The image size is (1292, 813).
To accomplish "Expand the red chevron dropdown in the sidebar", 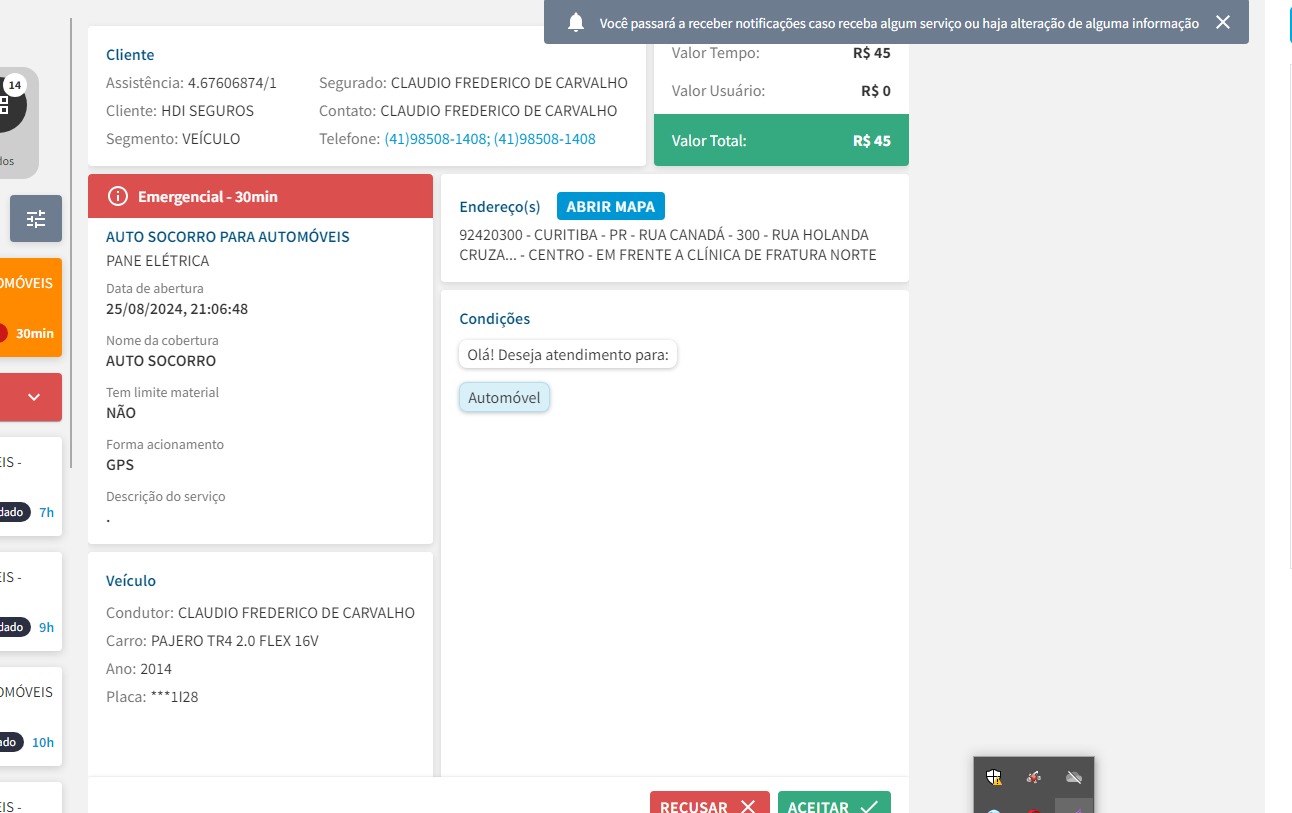I will point(34,397).
